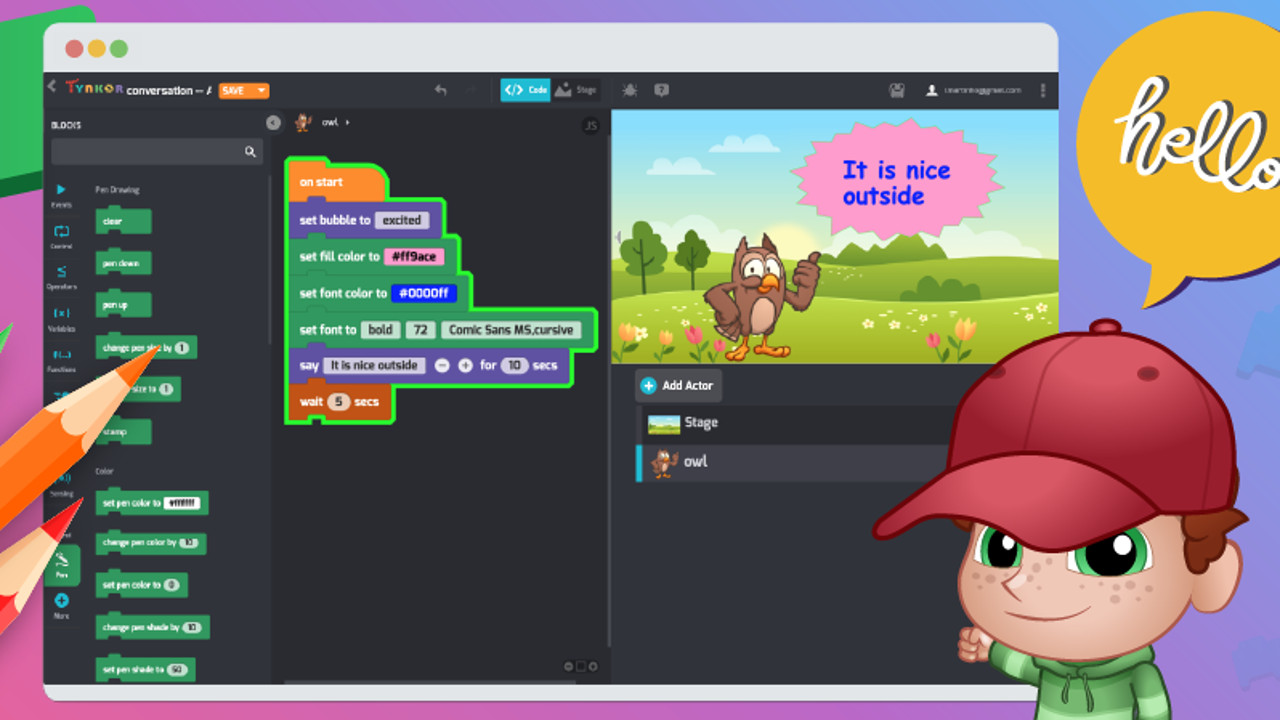Viewport: 1280px width, 720px height.
Task: Click the pink speech bubble on stage
Action: click(896, 182)
